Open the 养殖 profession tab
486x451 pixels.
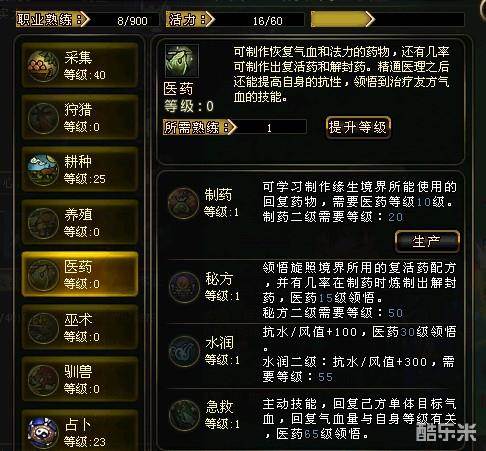tap(80, 222)
